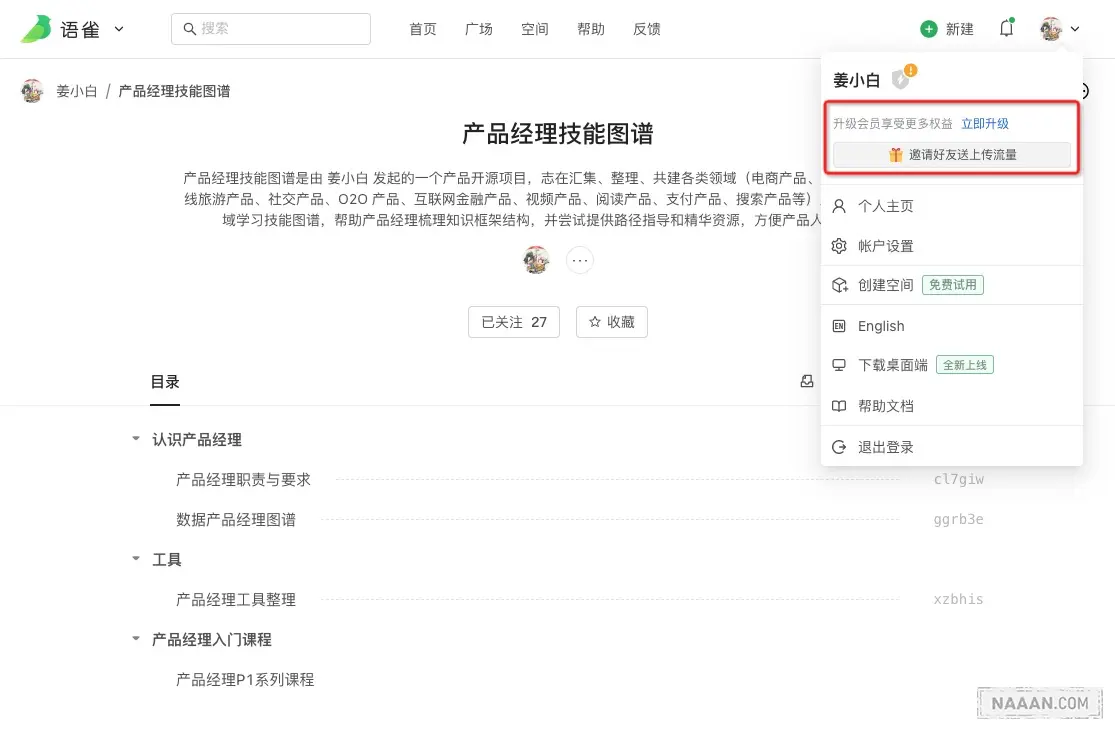Click the ellipsis circle next to member avatar
The image size is (1115, 731).
point(579,260)
